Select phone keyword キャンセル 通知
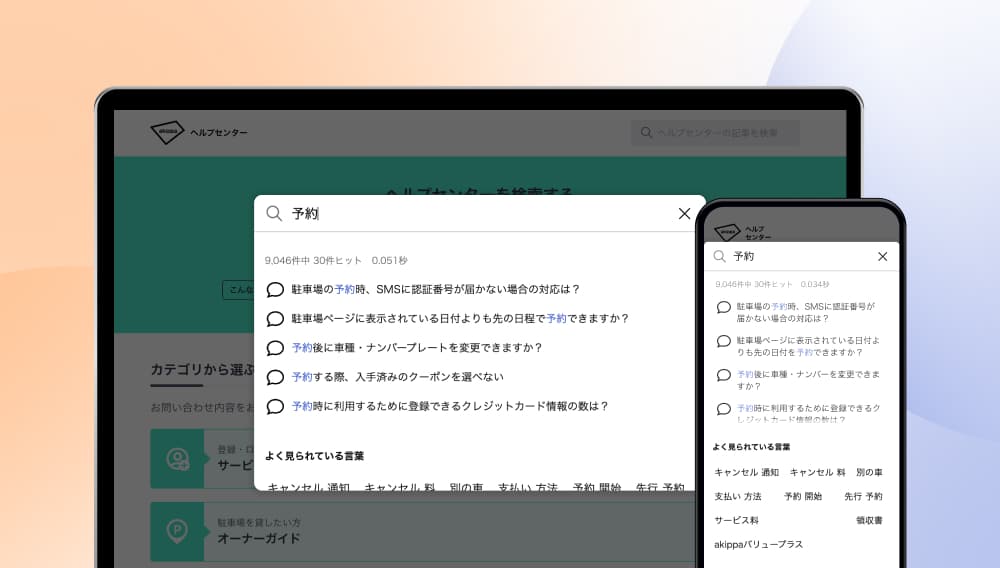Image resolution: width=1000 pixels, height=568 pixels. (746, 472)
